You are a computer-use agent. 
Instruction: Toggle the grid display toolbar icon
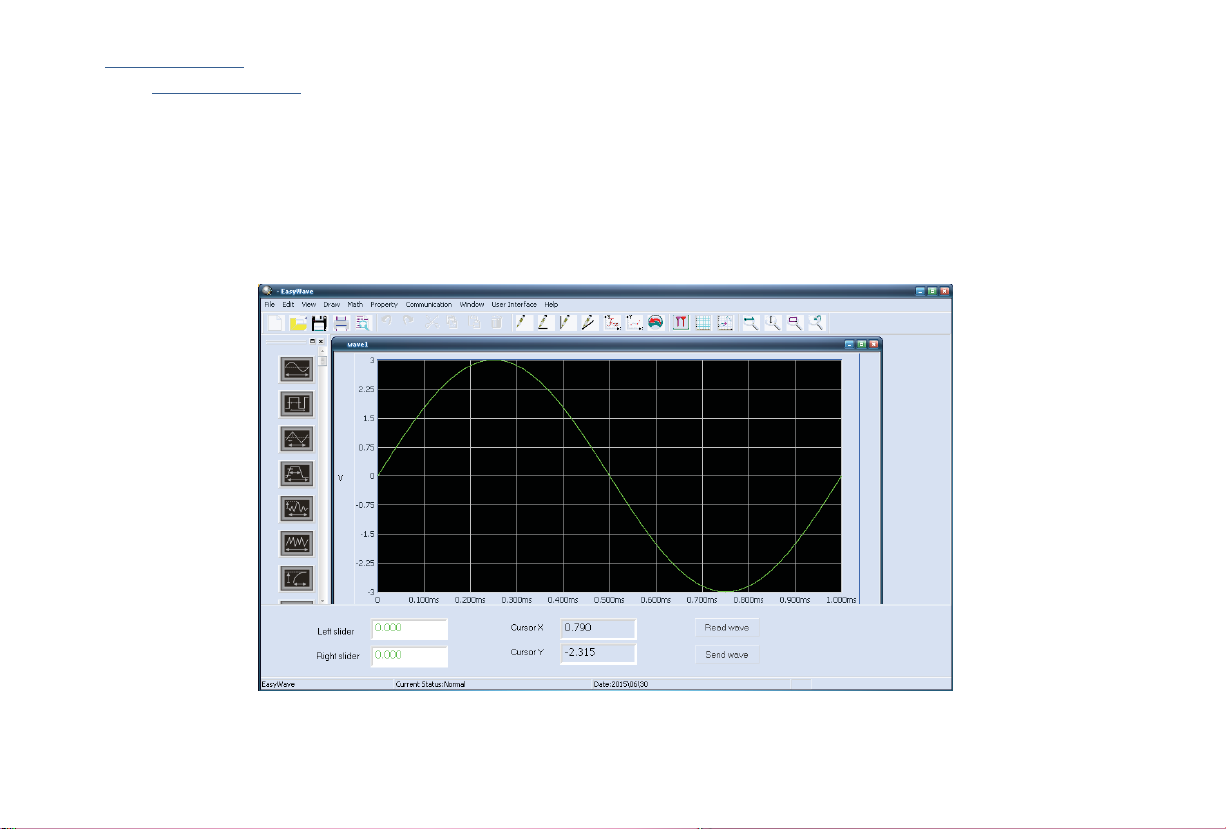(702, 322)
